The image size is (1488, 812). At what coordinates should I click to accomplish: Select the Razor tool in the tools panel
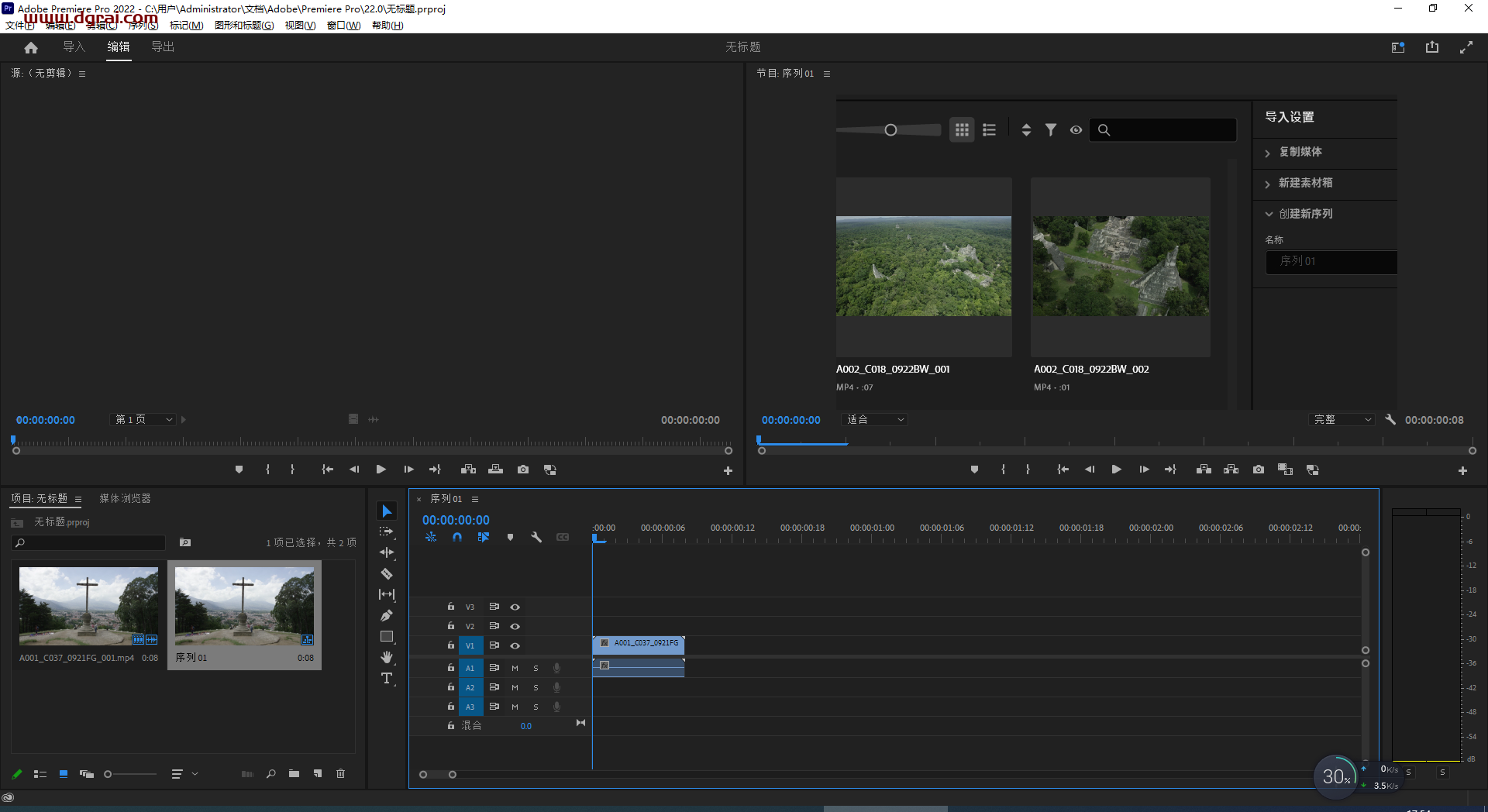[x=387, y=573]
